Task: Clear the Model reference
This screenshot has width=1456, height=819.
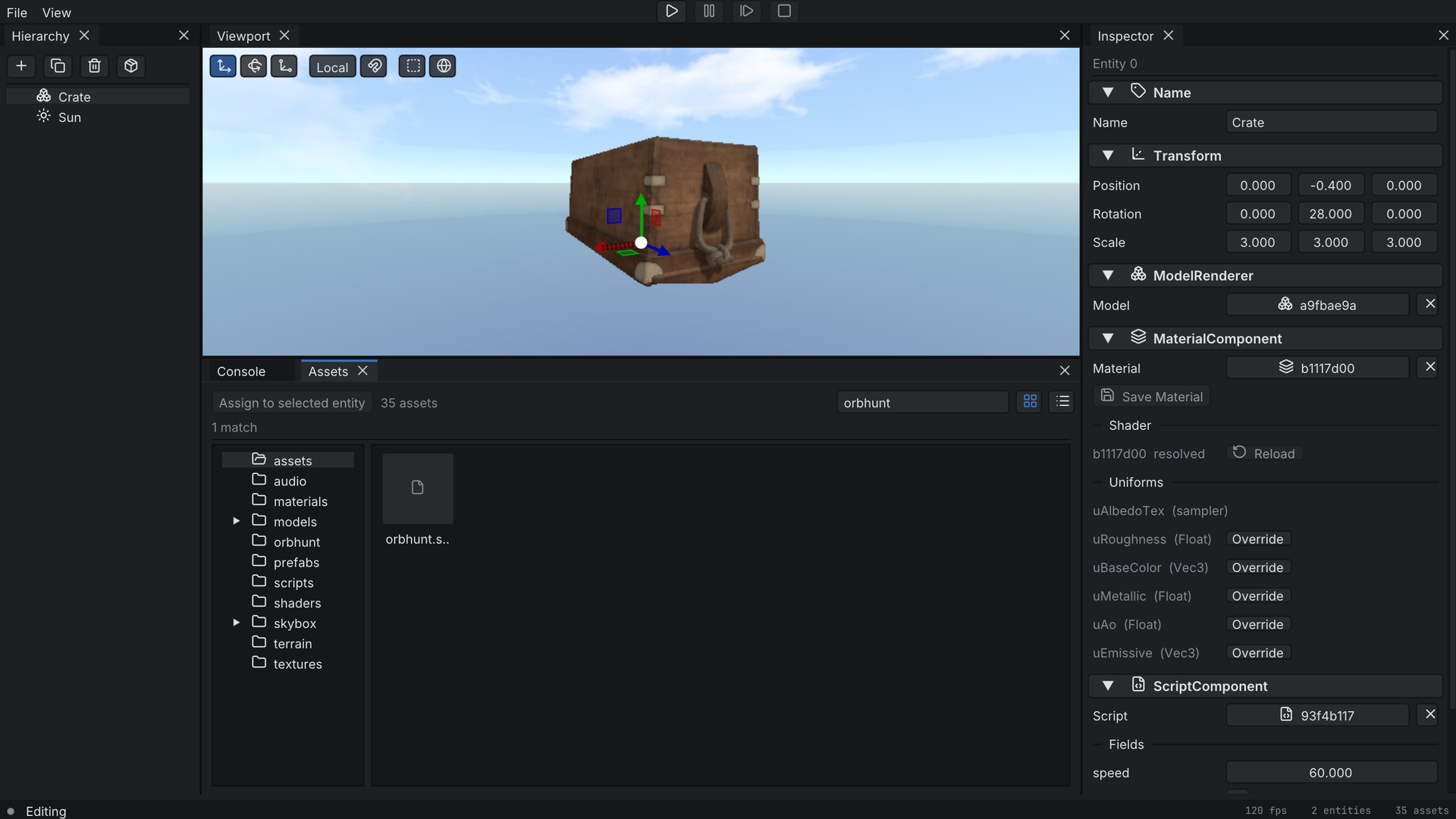Action: click(x=1430, y=304)
